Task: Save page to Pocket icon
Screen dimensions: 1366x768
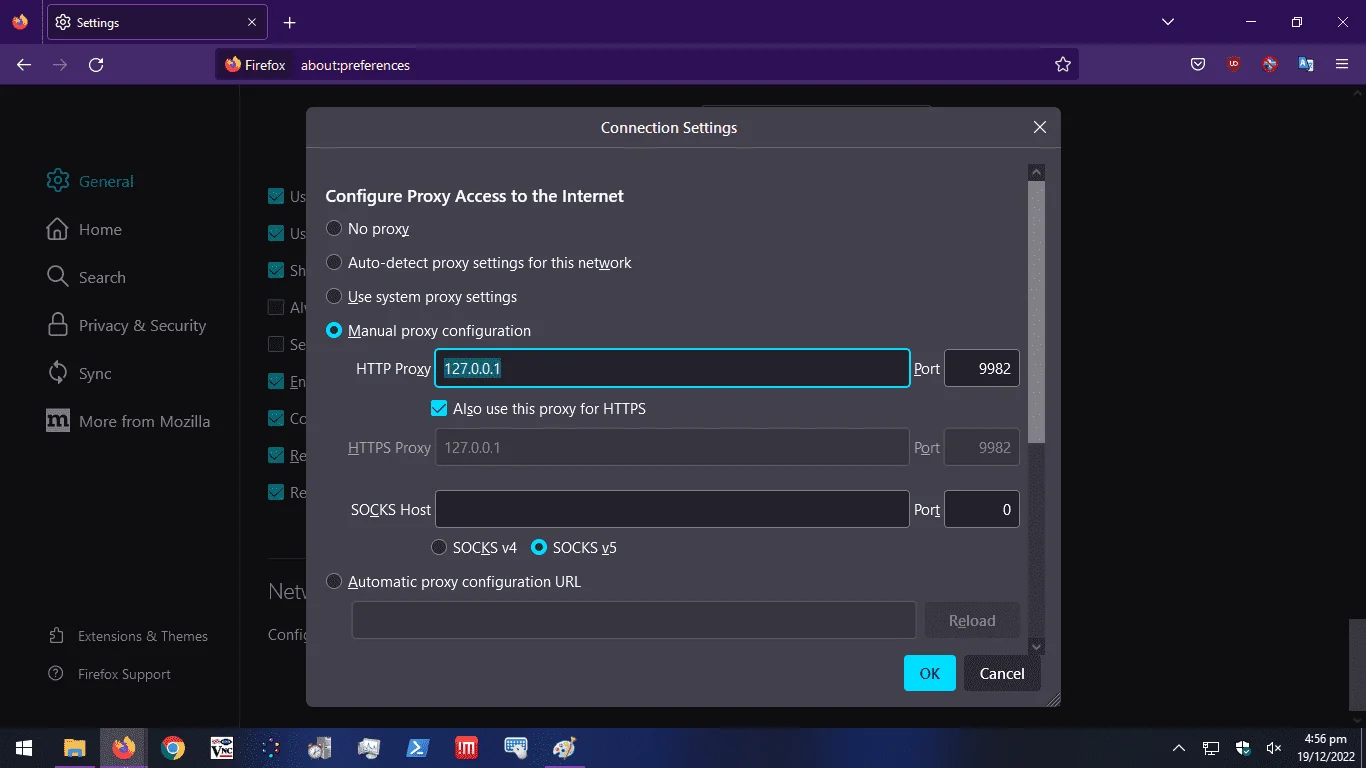Action: [1197, 65]
